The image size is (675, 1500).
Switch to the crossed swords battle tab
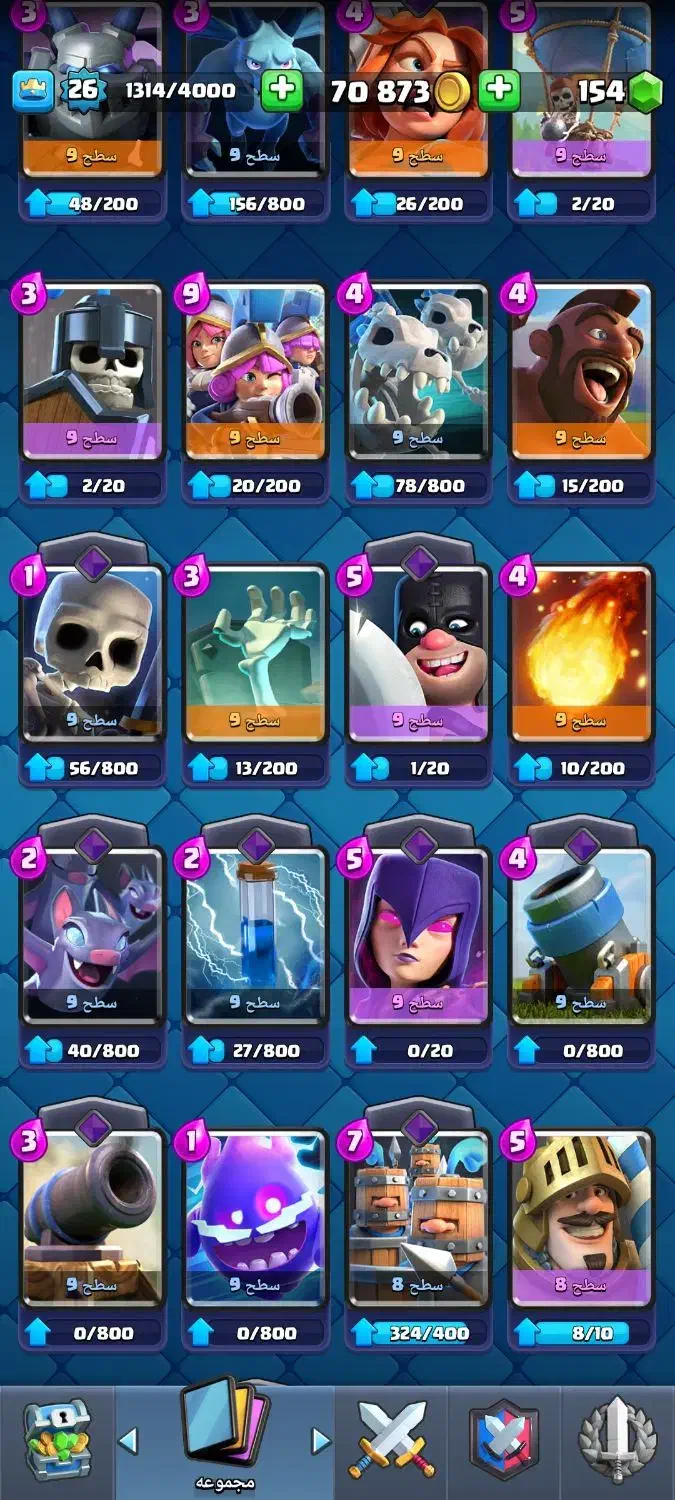pyautogui.click(x=393, y=1440)
